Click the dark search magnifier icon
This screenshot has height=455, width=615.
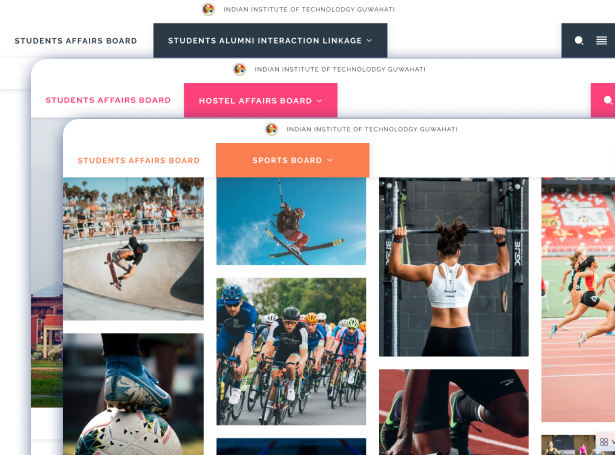point(579,40)
